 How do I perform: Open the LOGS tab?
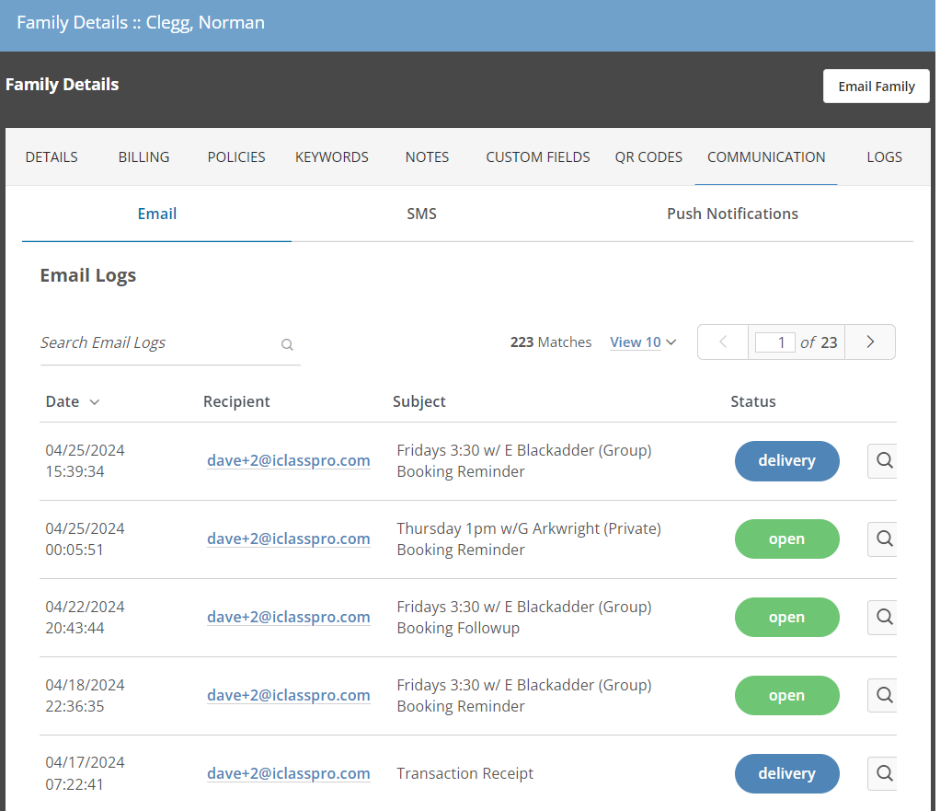[x=884, y=157]
